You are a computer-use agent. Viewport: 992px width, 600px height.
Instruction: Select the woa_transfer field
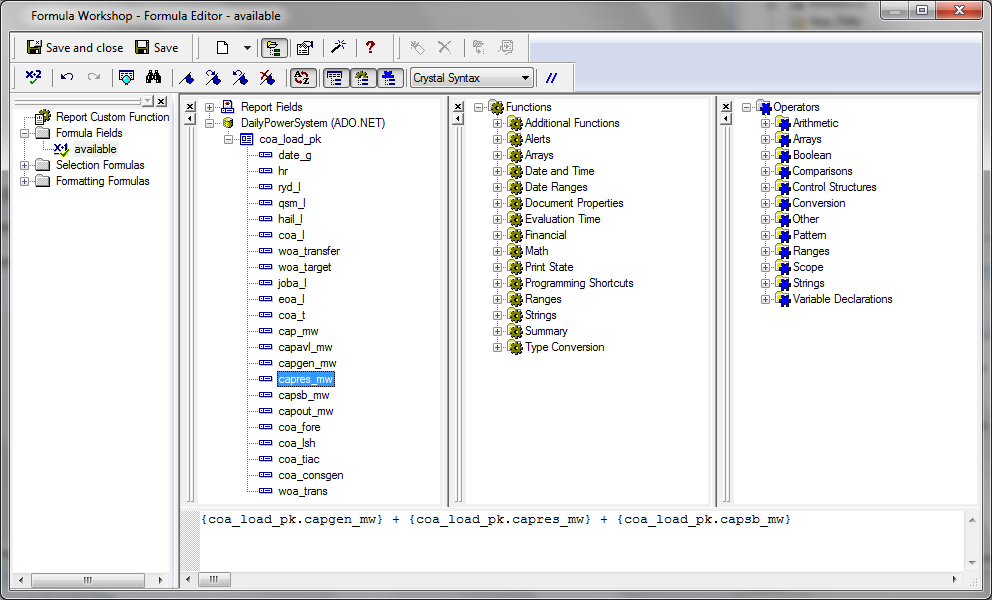[x=309, y=251]
